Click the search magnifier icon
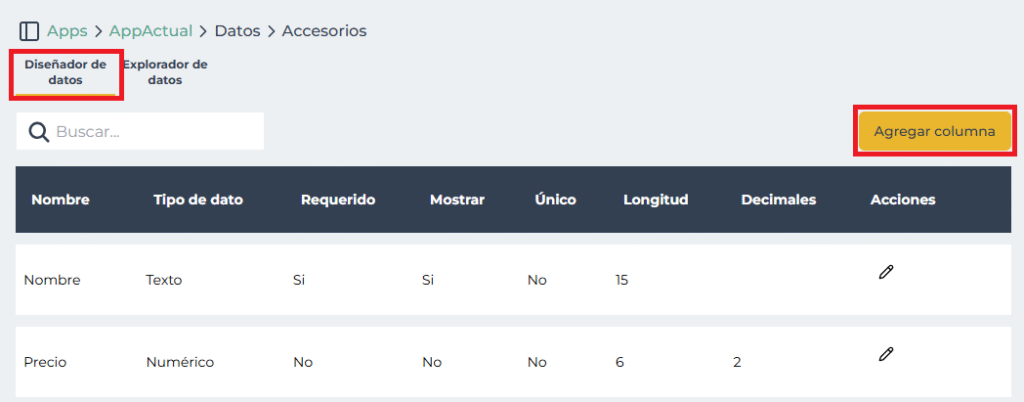 [x=39, y=132]
